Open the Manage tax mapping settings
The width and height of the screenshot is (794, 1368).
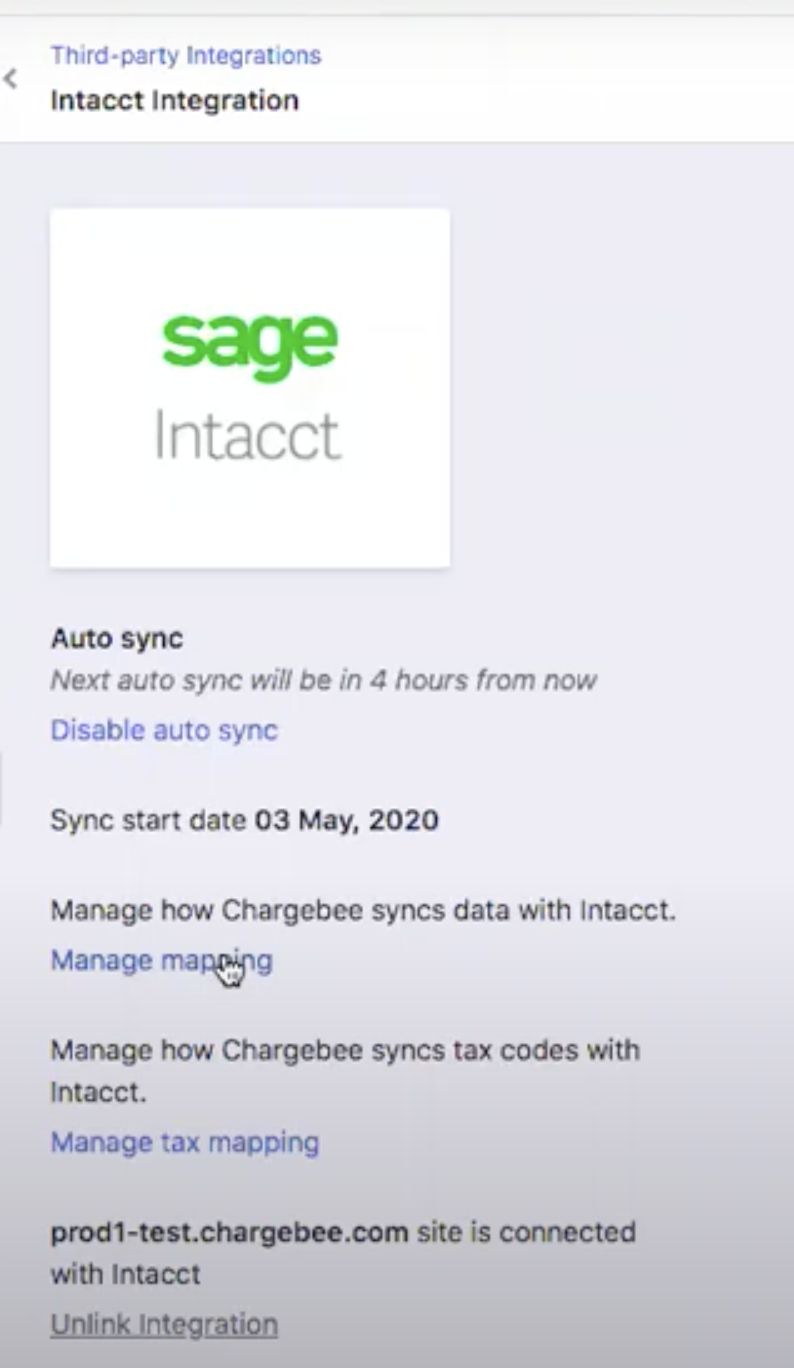(x=184, y=1142)
